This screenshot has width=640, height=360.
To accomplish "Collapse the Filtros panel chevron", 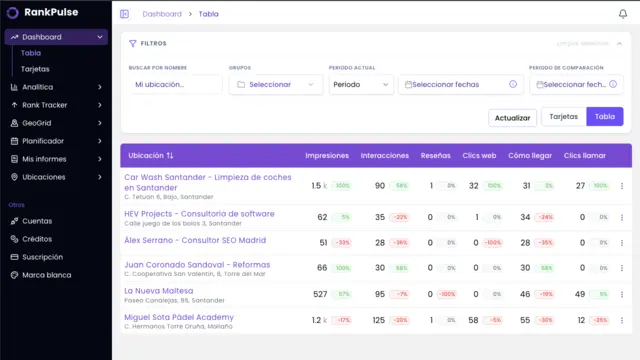I will click(x=620, y=43).
